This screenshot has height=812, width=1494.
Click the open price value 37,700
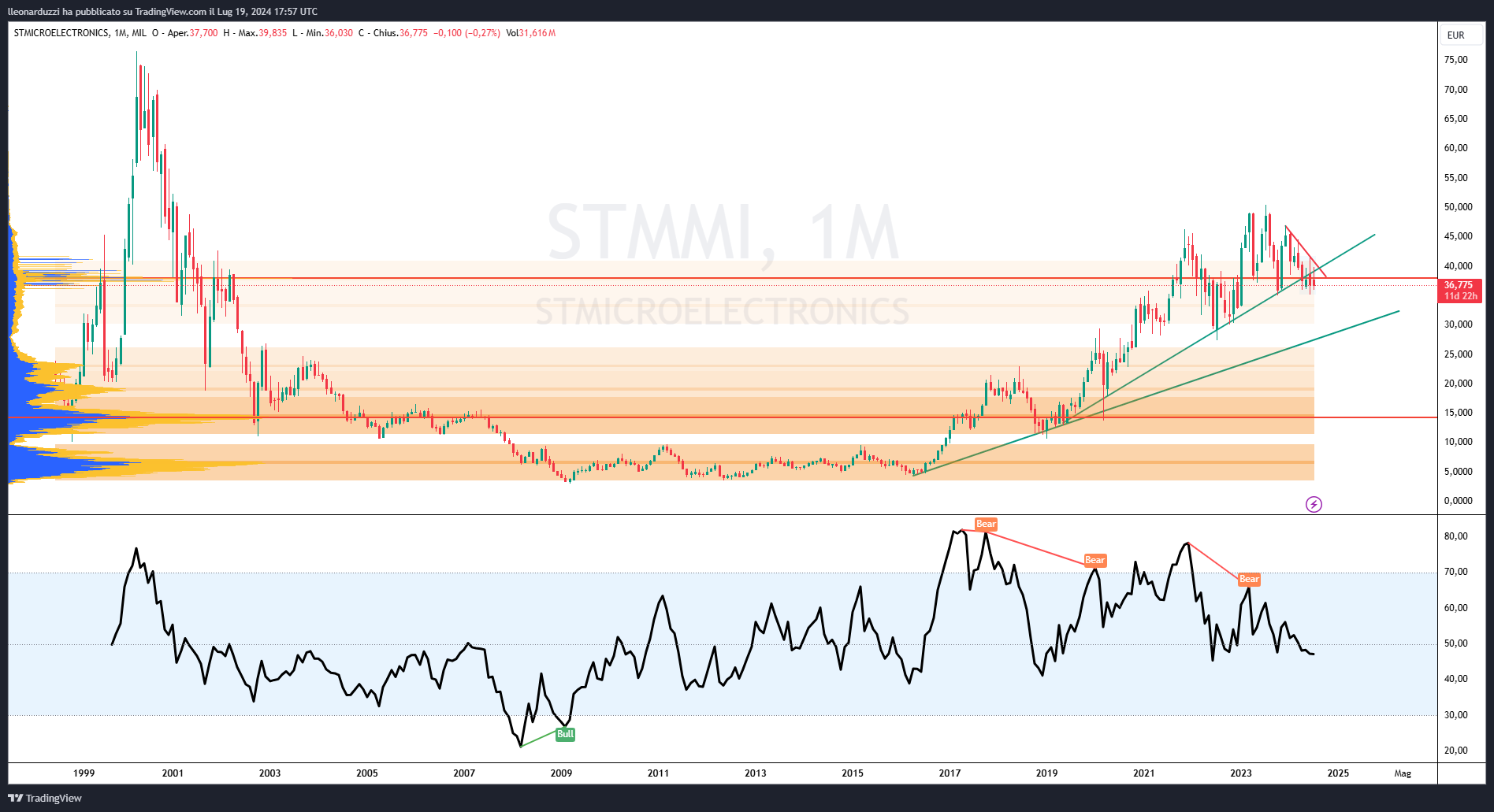pos(203,33)
